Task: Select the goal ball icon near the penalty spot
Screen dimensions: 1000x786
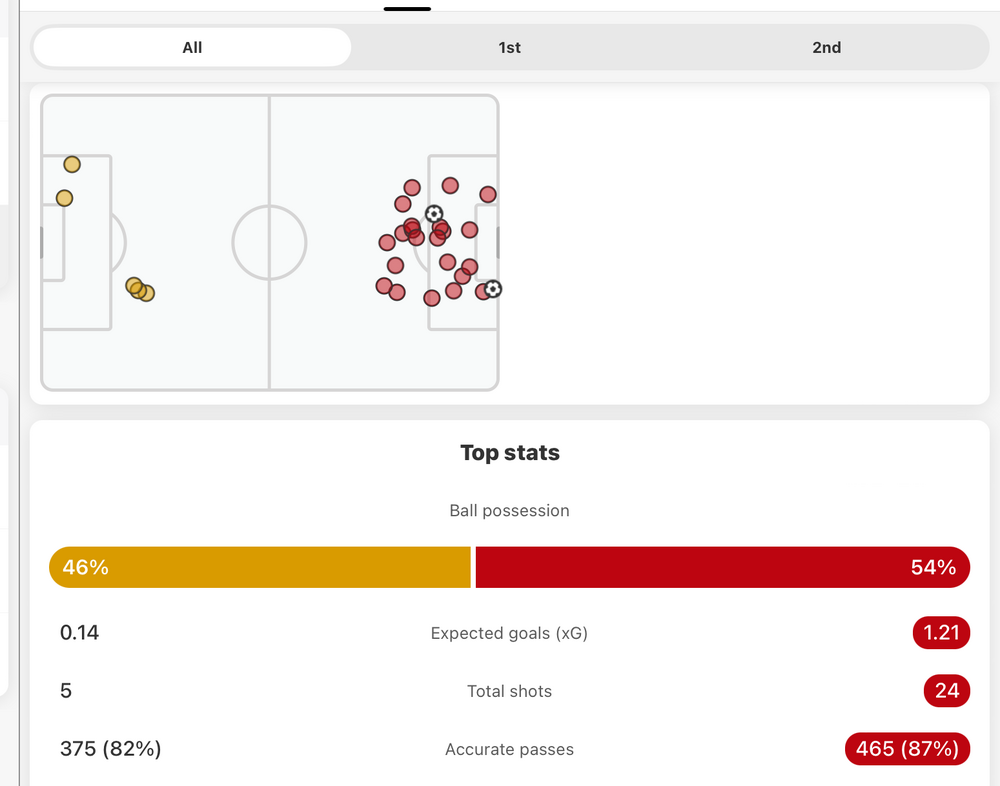Action: point(434,214)
